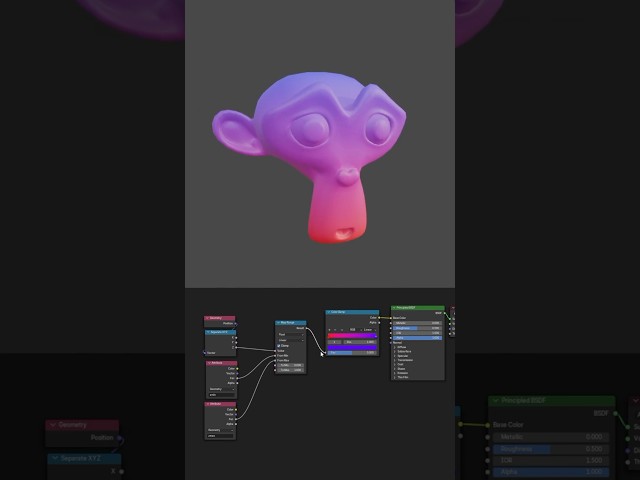Click Principled BSDF Base Color input socket
The width and height of the screenshot is (640, 480).
click(x=391, y=318)
